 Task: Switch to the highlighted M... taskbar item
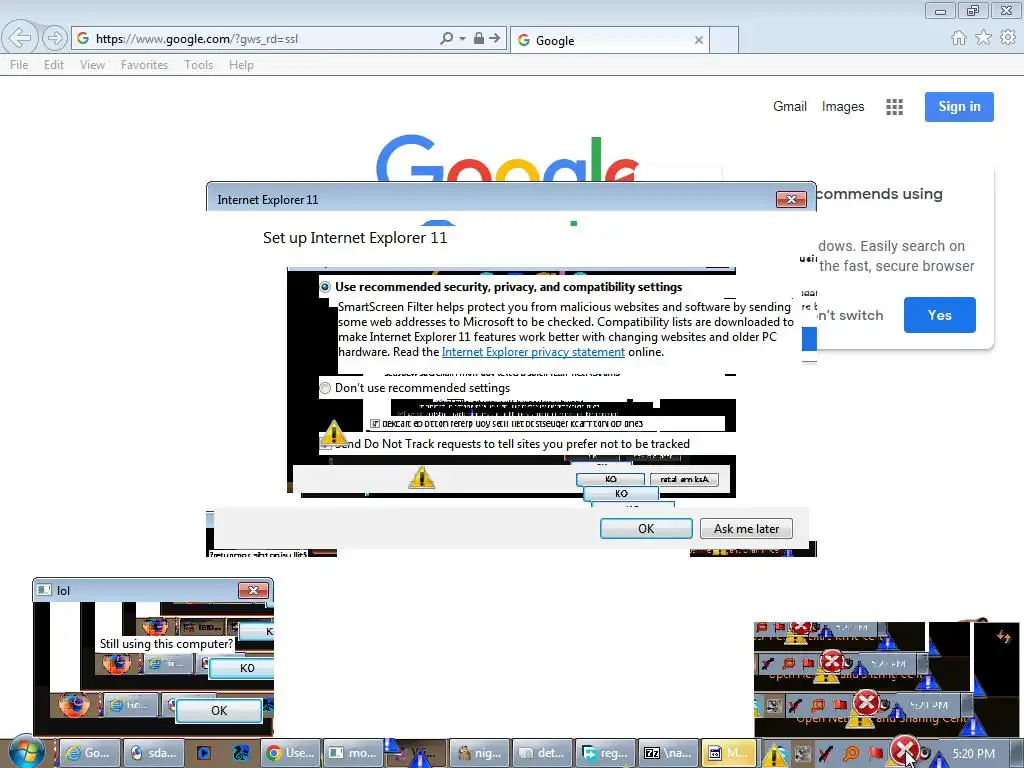[729, 753]
